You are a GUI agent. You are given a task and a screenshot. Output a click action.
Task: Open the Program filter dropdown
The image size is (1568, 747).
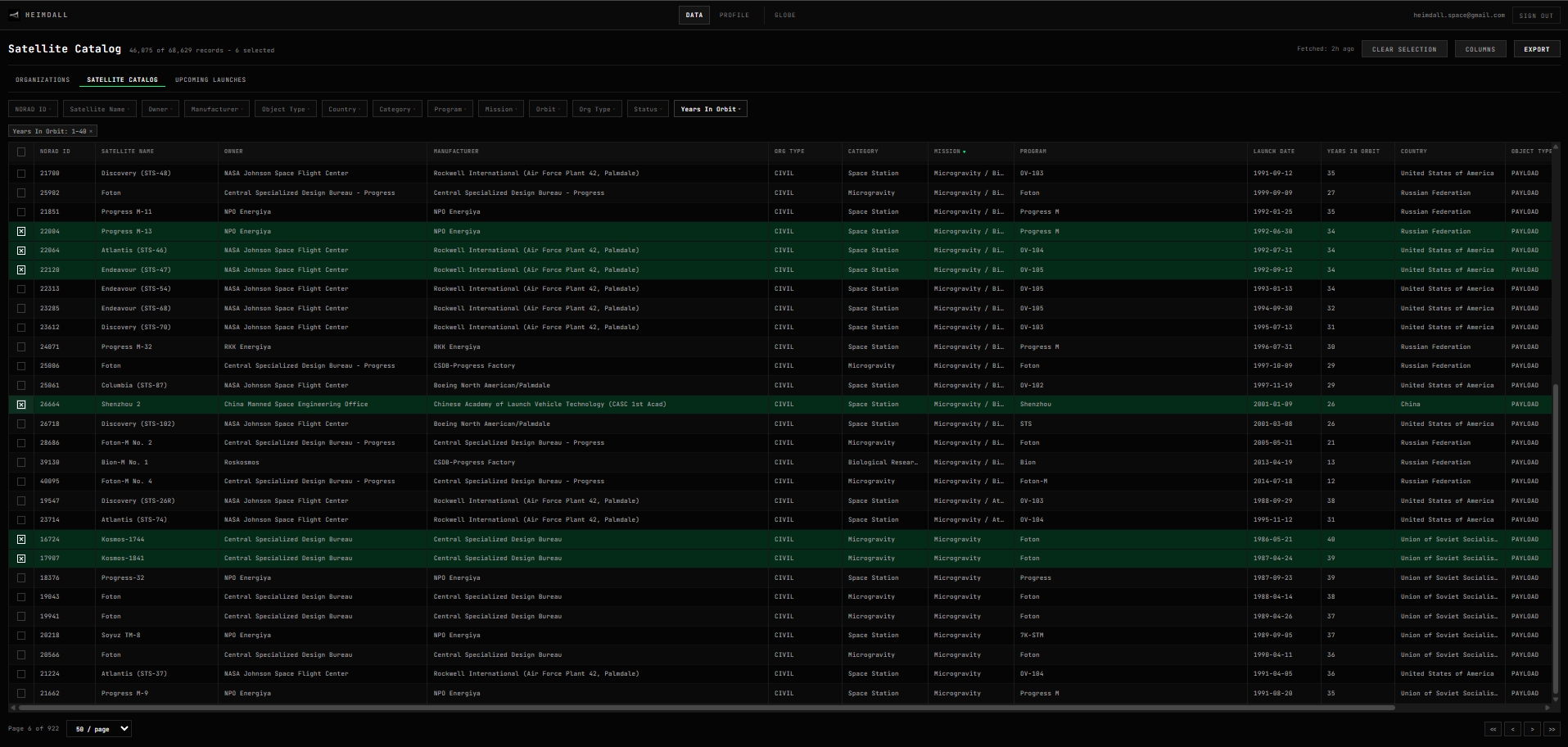click(450, 109)
